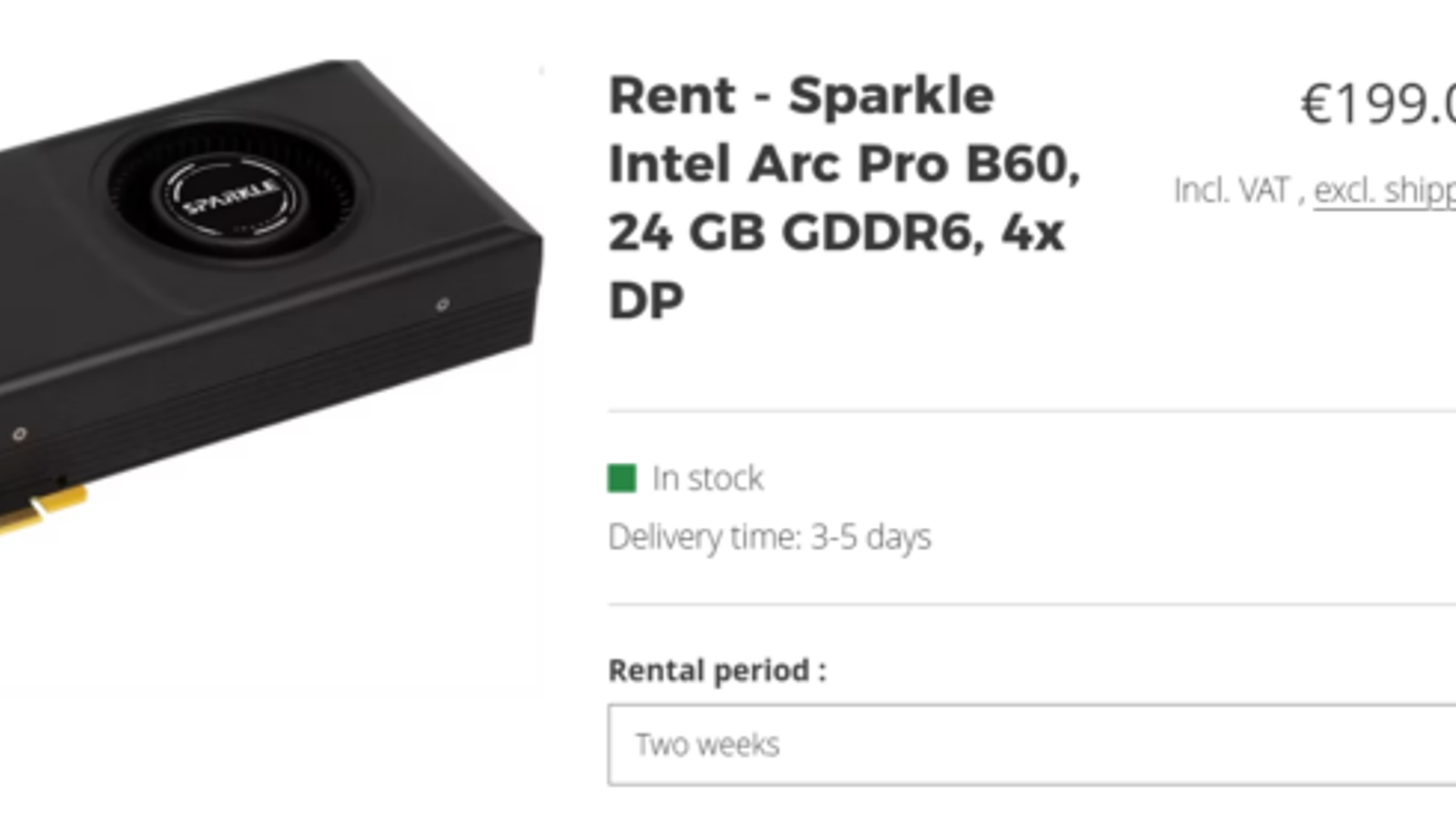Screen dimensions: 1456x819
Task: Click the 'Incl. VAT' note
Action: point(1231,190)
